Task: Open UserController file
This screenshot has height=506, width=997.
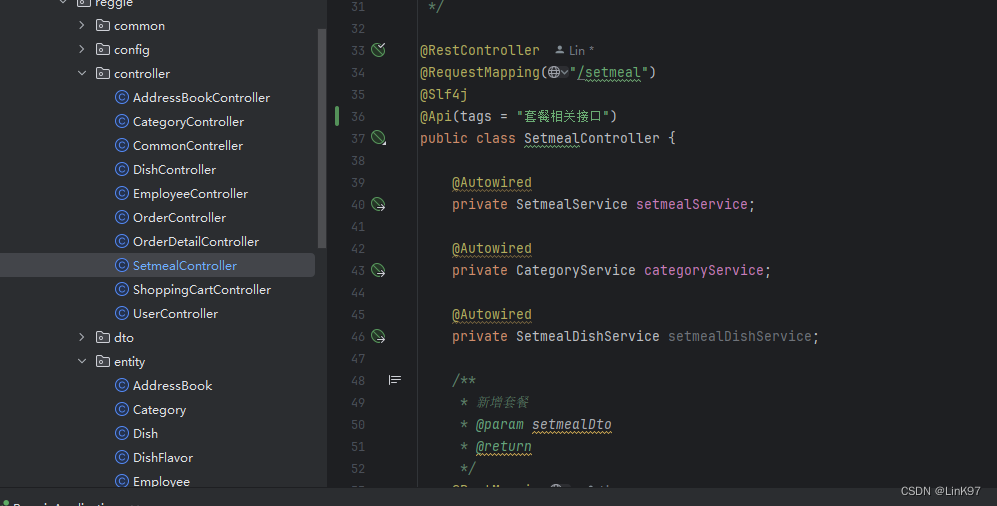Action: tap(175, 313)
